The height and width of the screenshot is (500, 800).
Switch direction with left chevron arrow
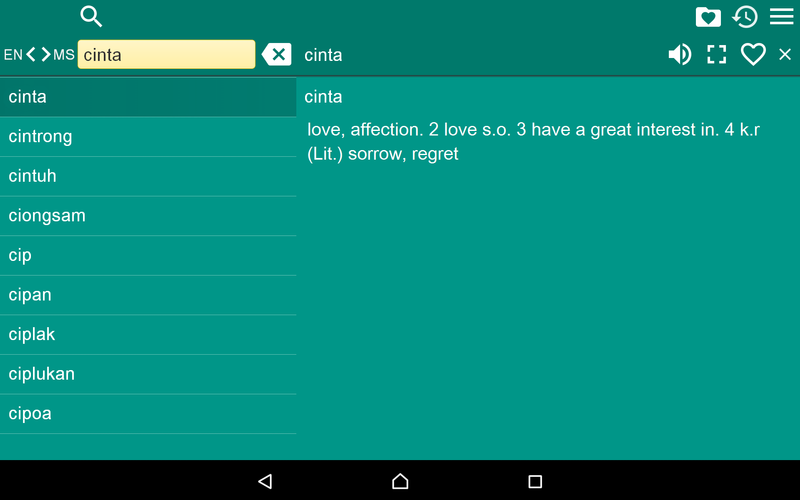pyautogui.click(x=31, y=54)
